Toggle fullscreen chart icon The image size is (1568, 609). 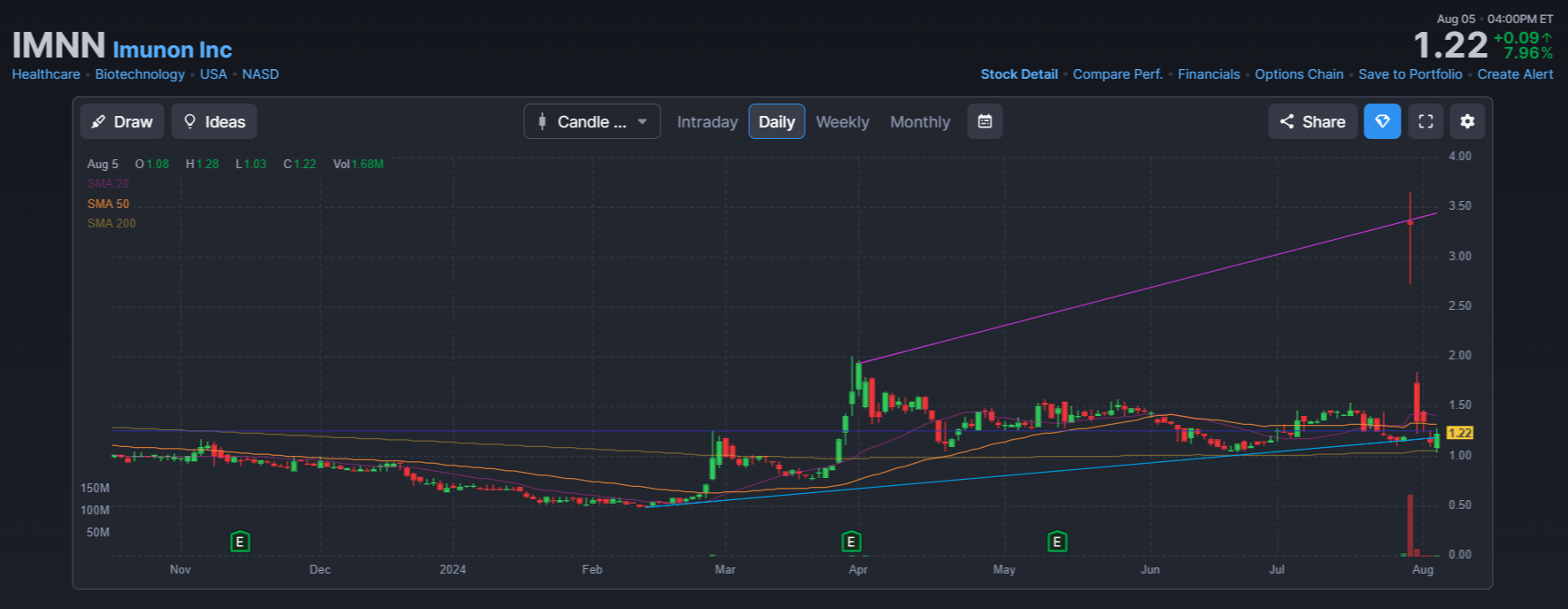click(1425, 121)
